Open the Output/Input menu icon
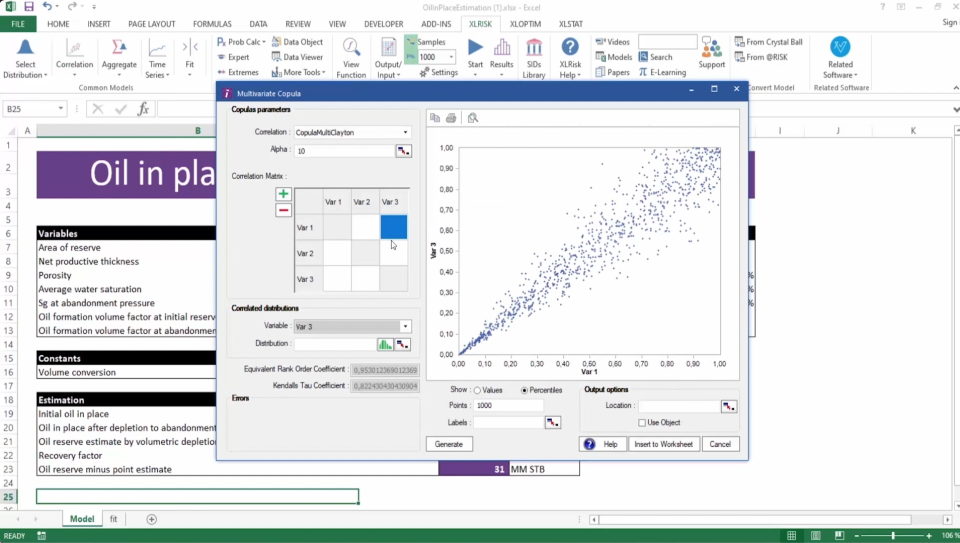The width and height of the screenshot is (960, 543). [388, 59]
